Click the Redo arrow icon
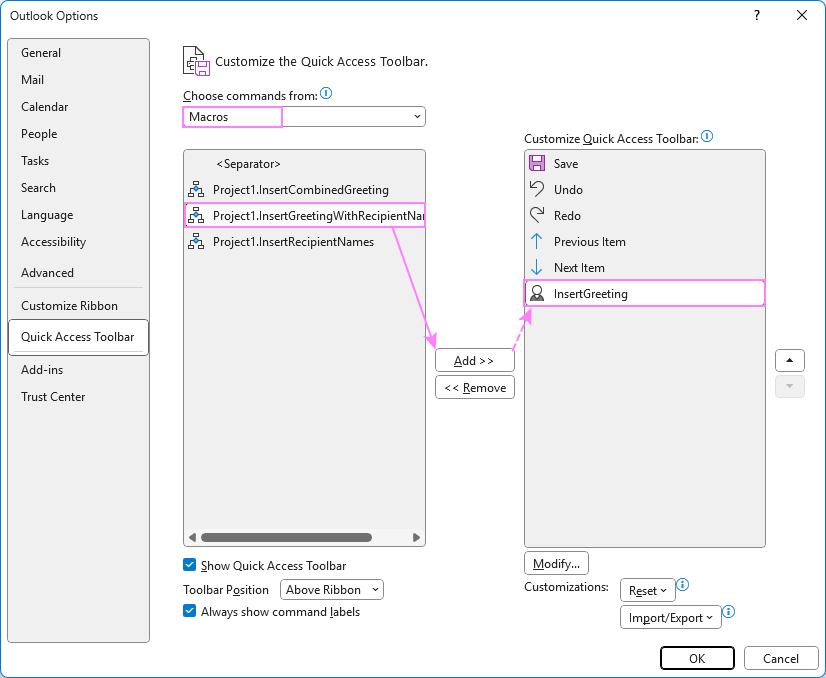This screenshot has height=678, width=826. click(537, 215)
